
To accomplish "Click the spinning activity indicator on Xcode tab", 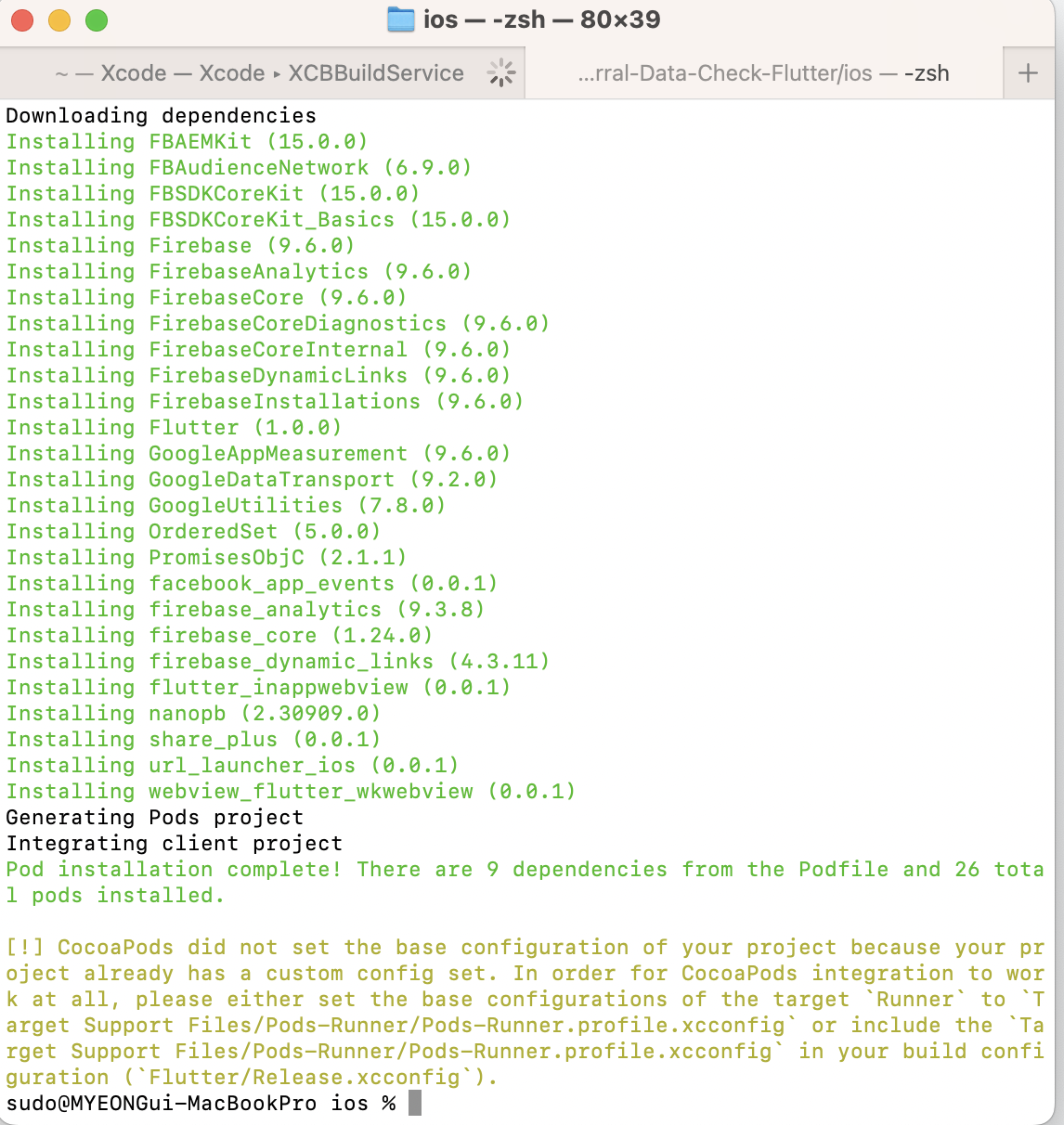I will coord(501,72).
